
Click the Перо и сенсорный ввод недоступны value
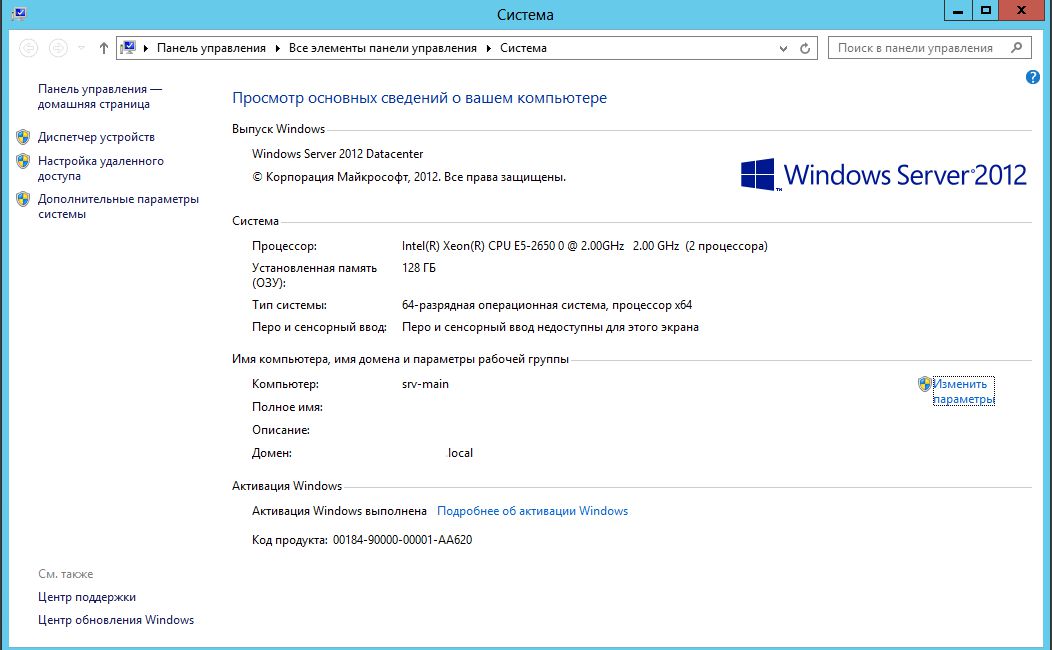pos(550,327)
